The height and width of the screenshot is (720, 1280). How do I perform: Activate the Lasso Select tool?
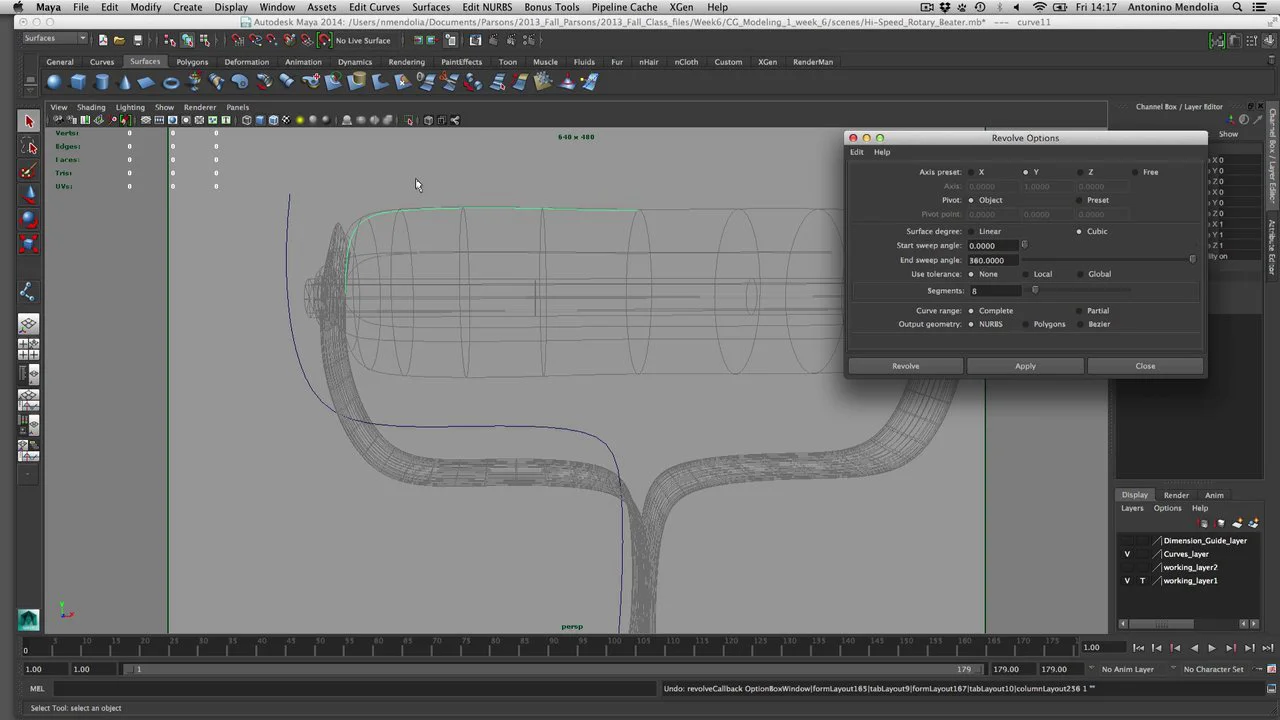pyautogui.click(x=28, y=147)
